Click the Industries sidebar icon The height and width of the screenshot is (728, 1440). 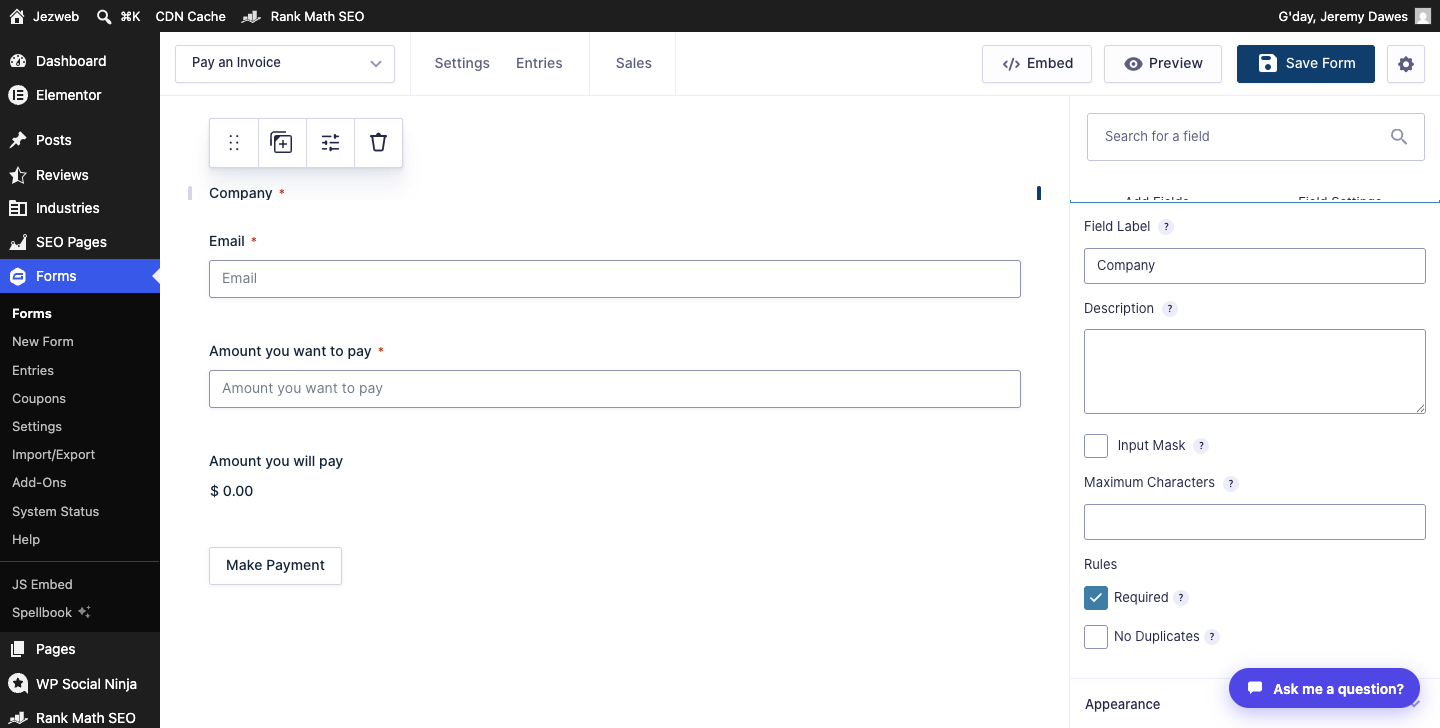coord(18,208)
